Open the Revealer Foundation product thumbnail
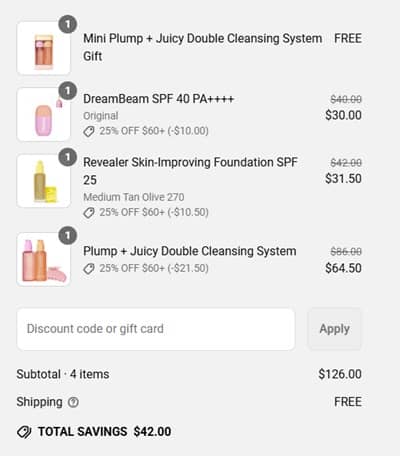Viewport: 400px width, 456px height. pos(44,181)
